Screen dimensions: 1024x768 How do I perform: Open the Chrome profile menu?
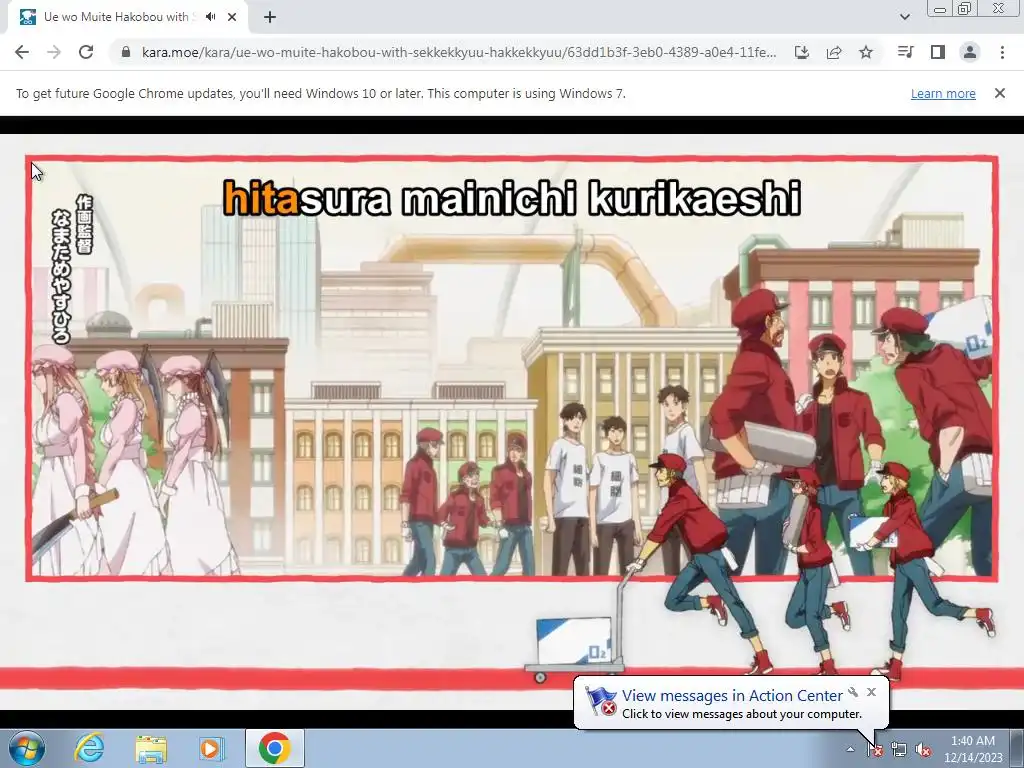970,52
